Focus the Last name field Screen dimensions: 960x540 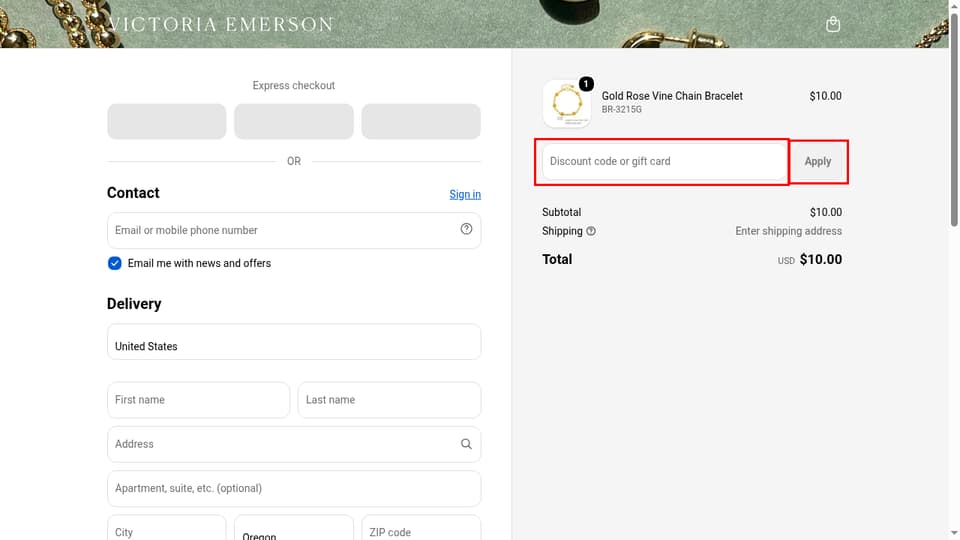pyautogui.click(x=389, y=400)
